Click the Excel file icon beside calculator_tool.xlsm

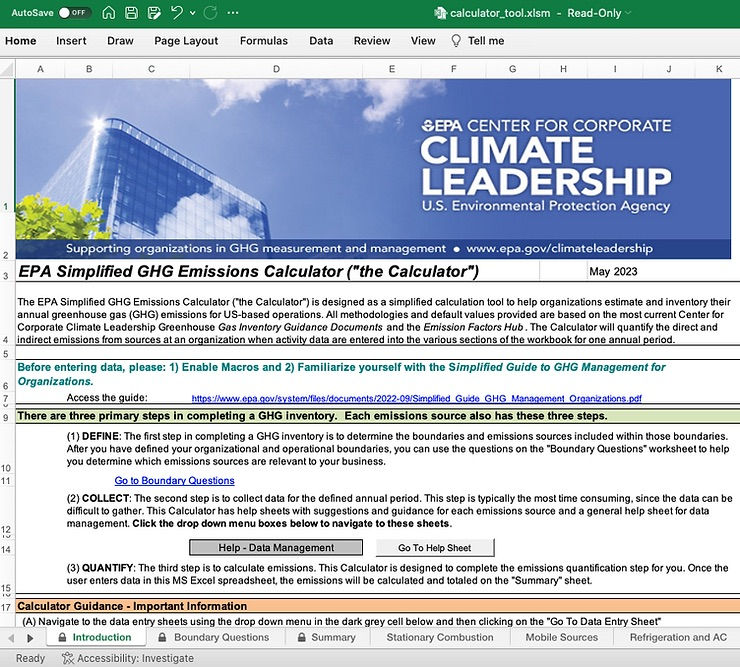click(x=440, y=13)
